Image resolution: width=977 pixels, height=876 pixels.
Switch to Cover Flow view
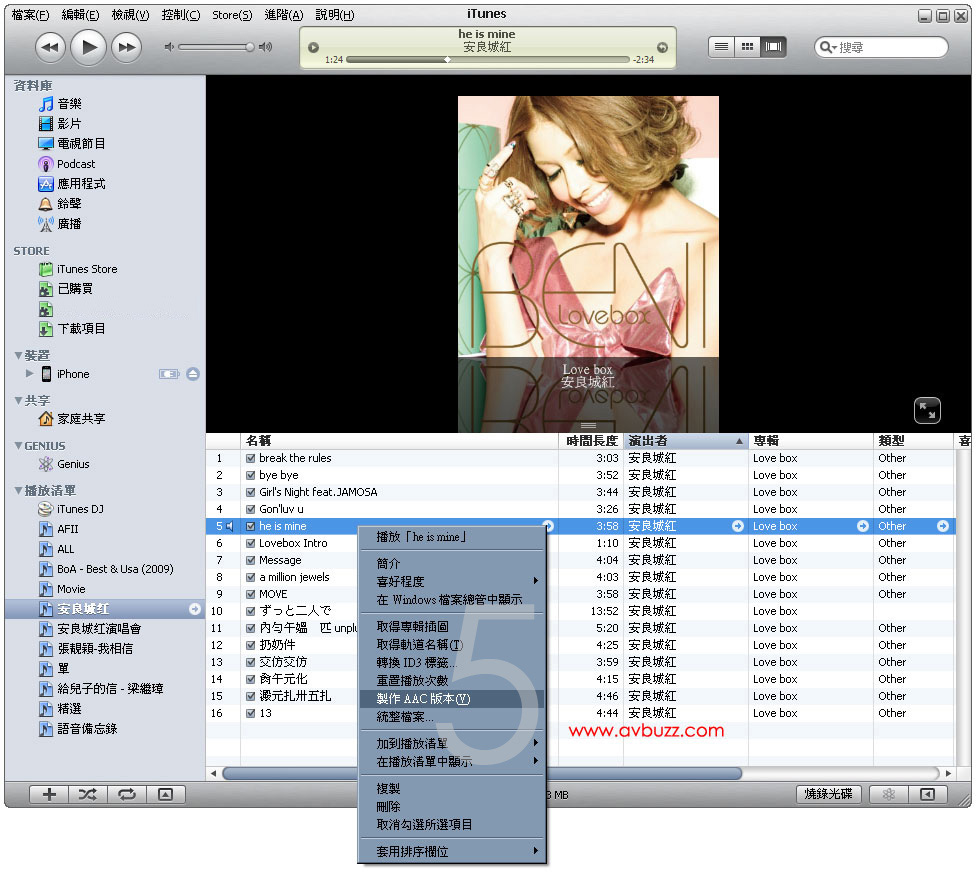[x=773, y=47]
